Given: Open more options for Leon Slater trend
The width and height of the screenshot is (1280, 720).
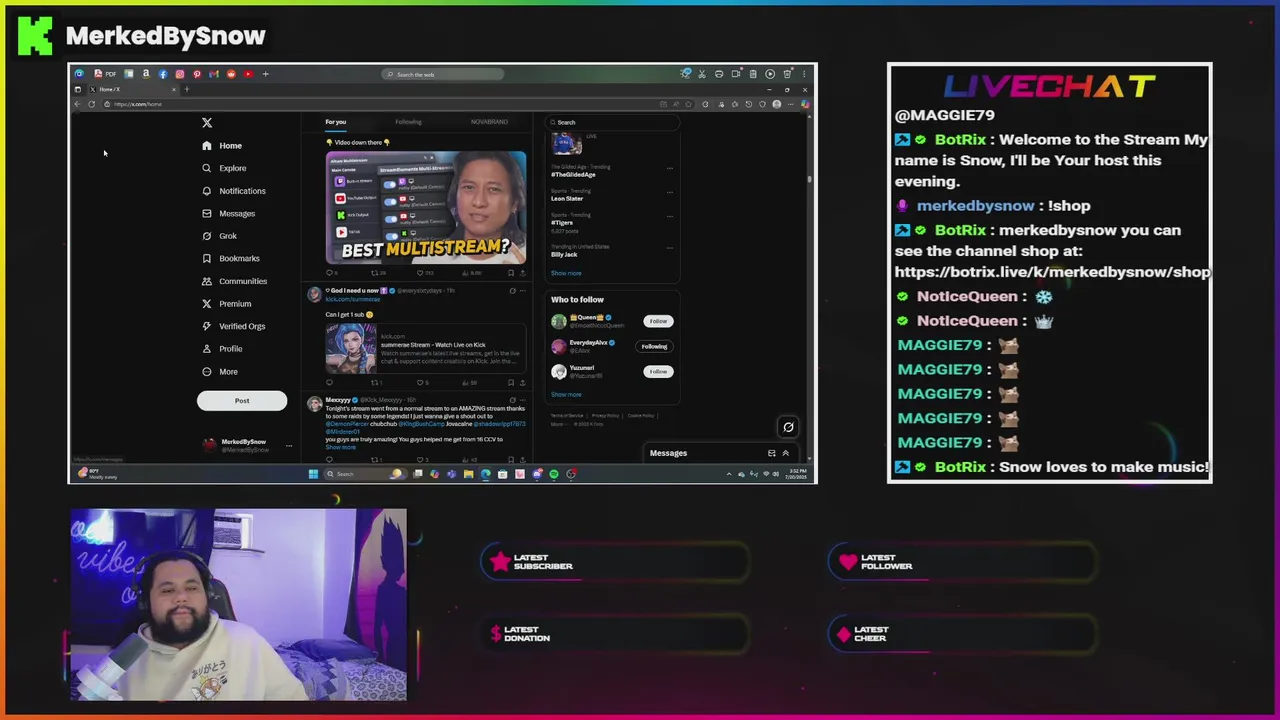Looking at the screenshot, I should pyautogui.click(x=670, y=191).
